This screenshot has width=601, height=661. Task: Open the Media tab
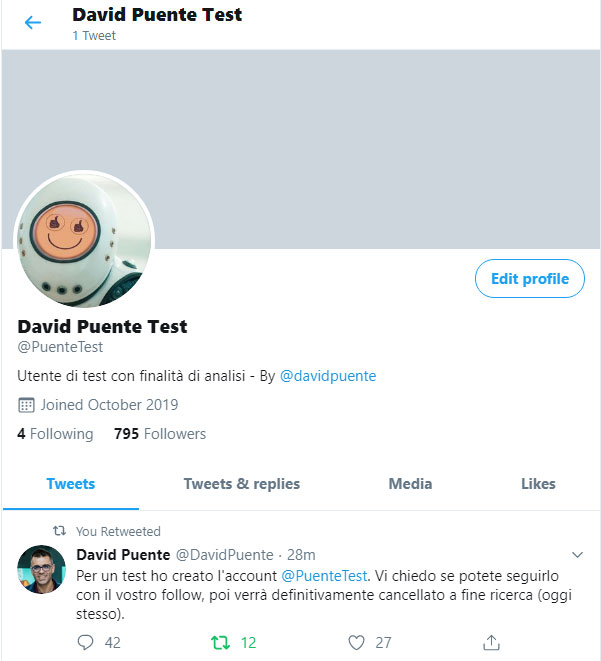coord(410,484)
